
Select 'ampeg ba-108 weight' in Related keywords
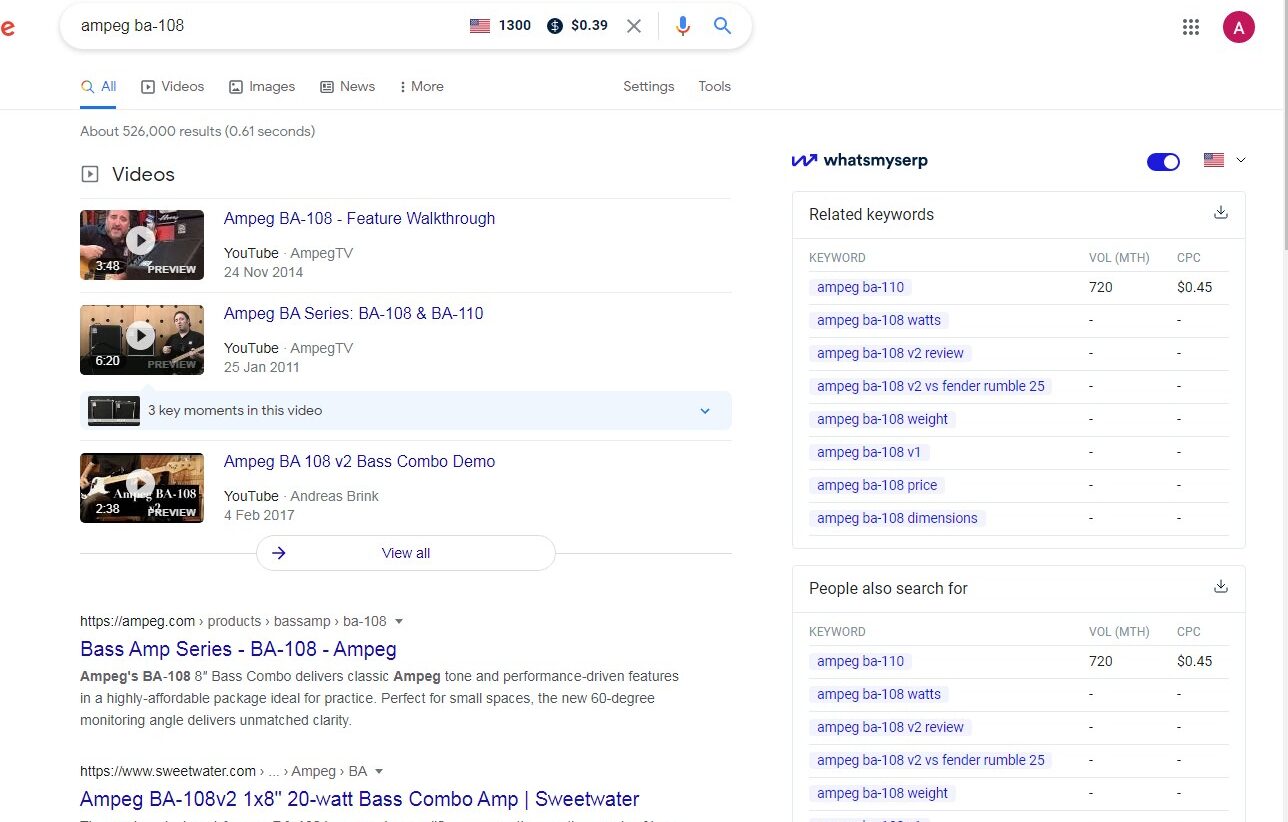click(x=882, y=419)
